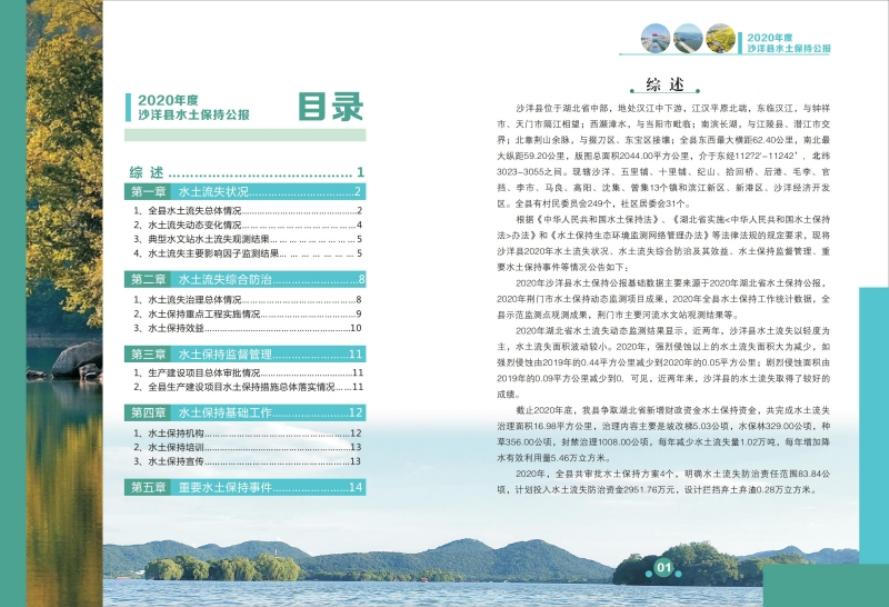Open 第二章 水土流失综合防治 chapter heading
Image resolution: width=889 pixels, height=607 pixels.
(x=245, y=279)
